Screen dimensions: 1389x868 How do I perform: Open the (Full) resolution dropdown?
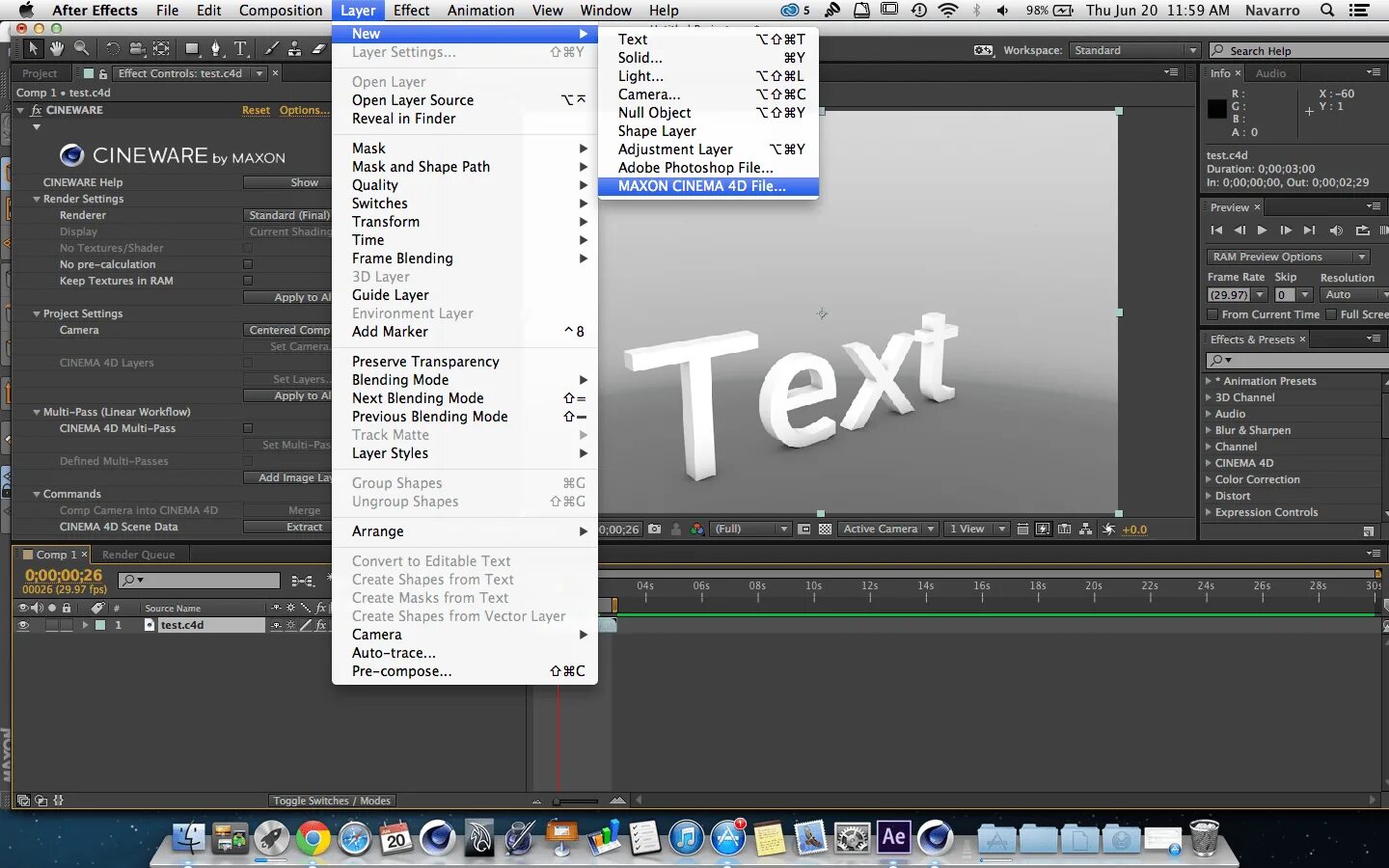coord(750,529)
